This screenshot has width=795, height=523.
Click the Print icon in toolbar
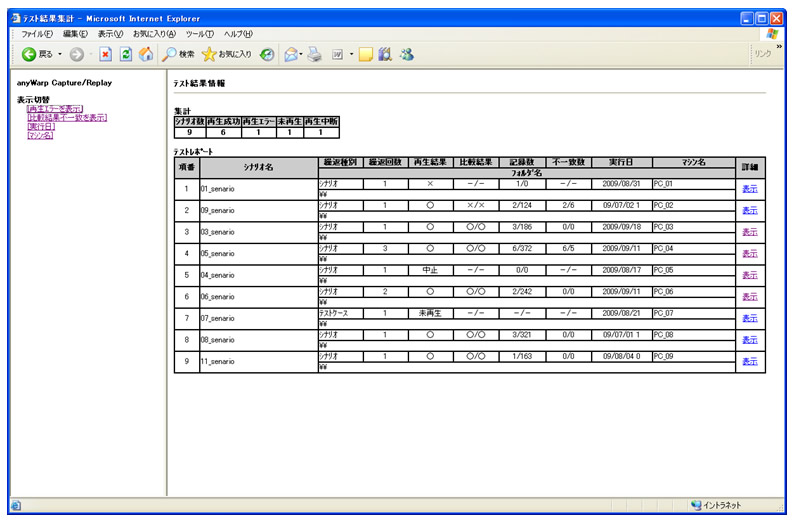coord(315,54)
